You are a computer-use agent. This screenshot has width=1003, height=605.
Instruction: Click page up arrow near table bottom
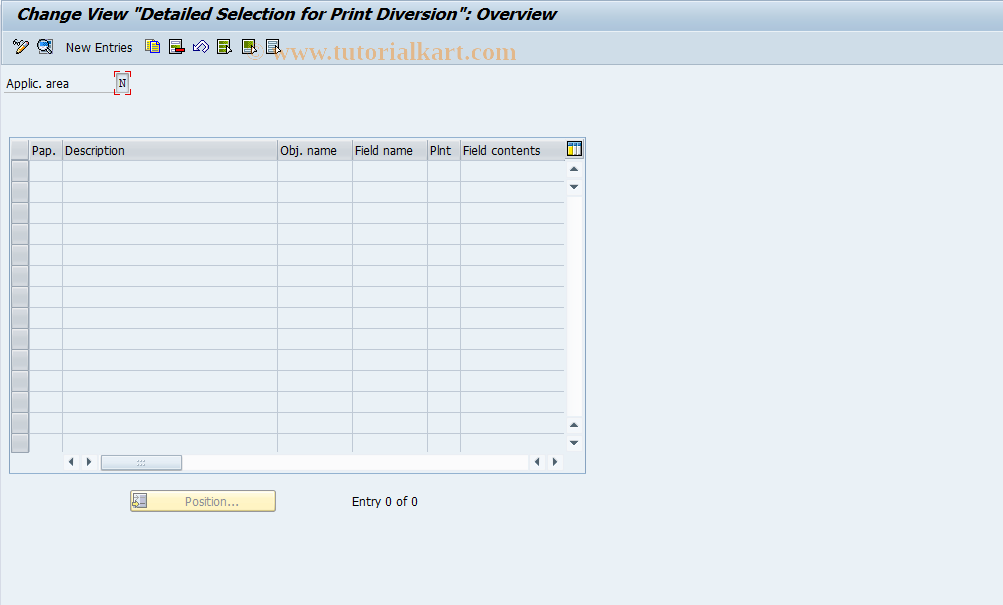pos(574,425)
